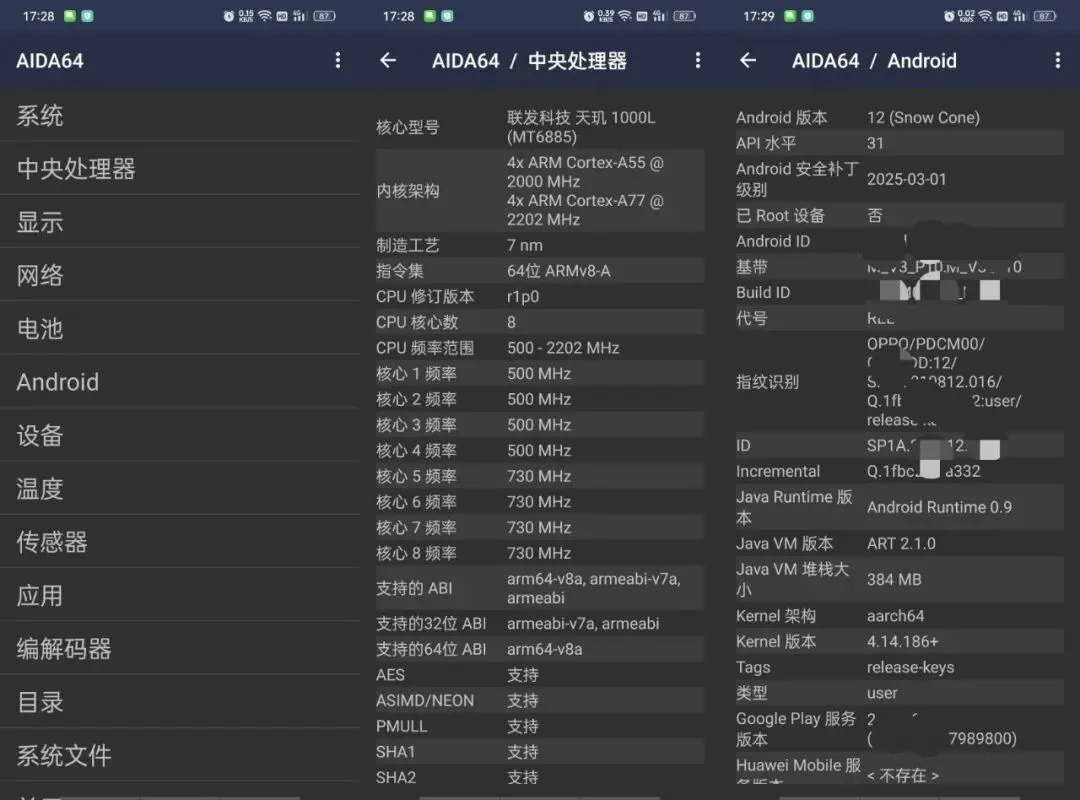Screen dimensions: 1080x800
Task: Tap SHA1 row
Action: click(540, 752)
